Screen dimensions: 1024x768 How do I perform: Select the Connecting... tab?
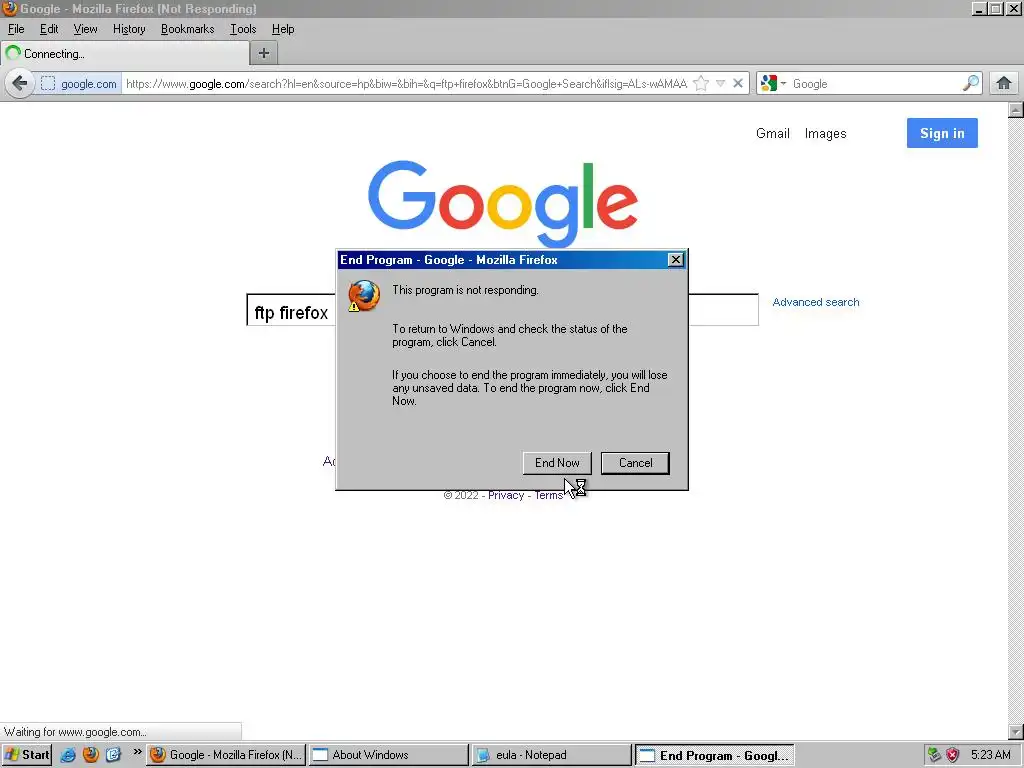tap(125, 54)
